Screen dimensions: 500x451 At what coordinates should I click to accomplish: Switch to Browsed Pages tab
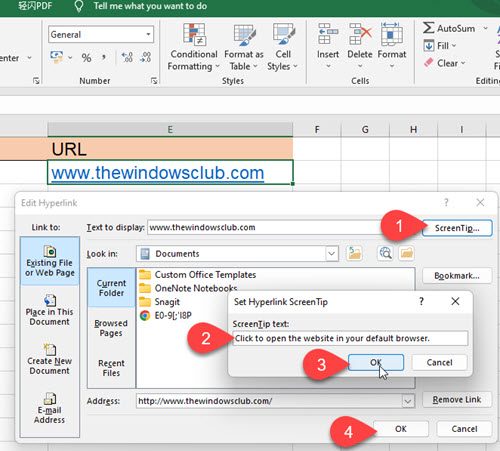[111, 328]
